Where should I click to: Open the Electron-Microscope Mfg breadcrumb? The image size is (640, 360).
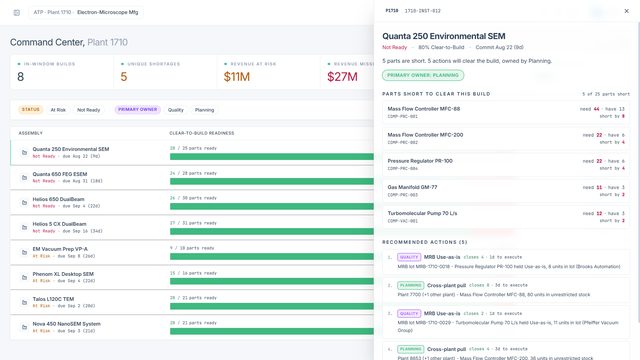tap(107, 12)
